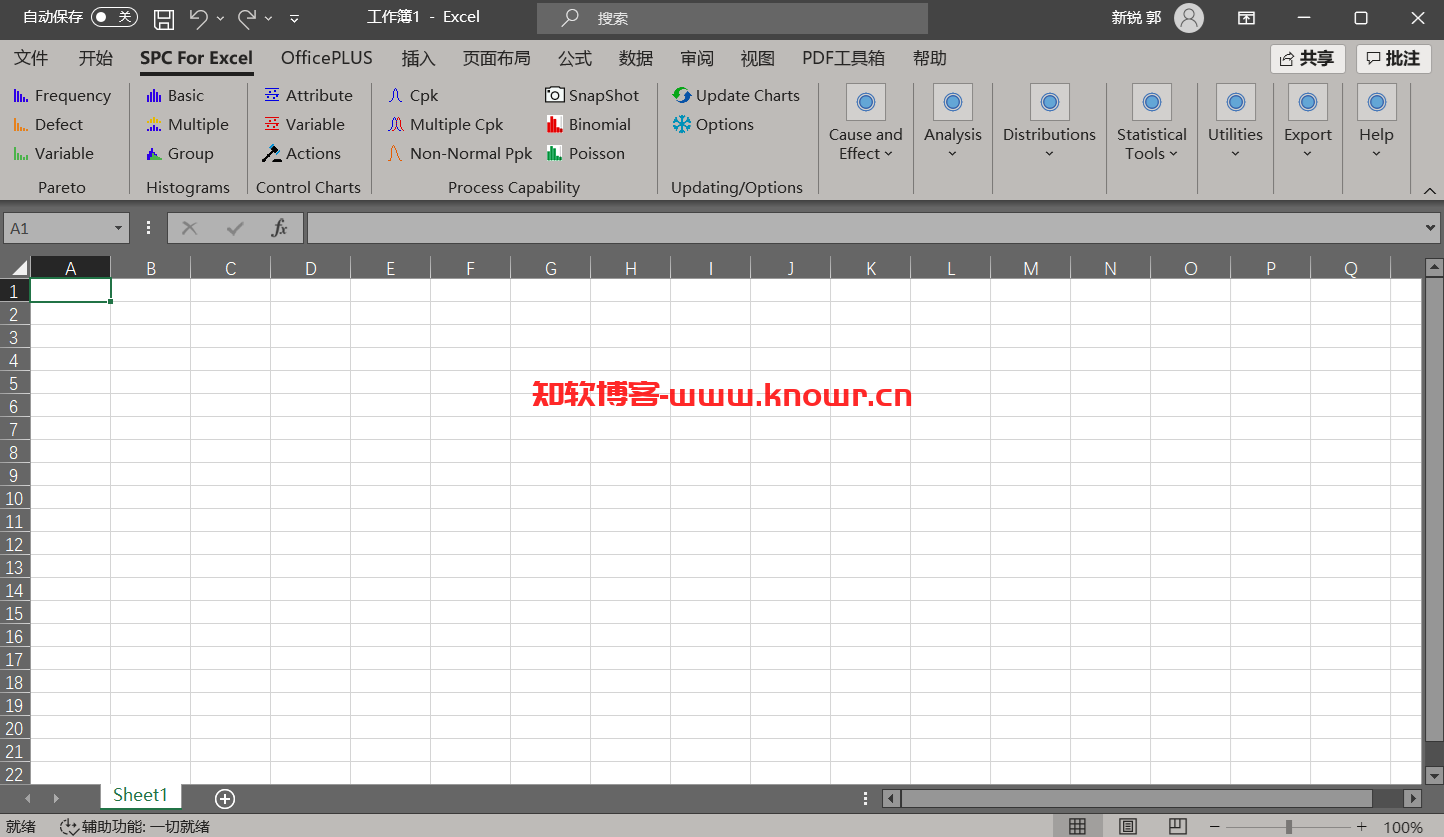Add a new sheet with plus button
The width and height of the screenshot is (1444, 837).
[225, 798]
